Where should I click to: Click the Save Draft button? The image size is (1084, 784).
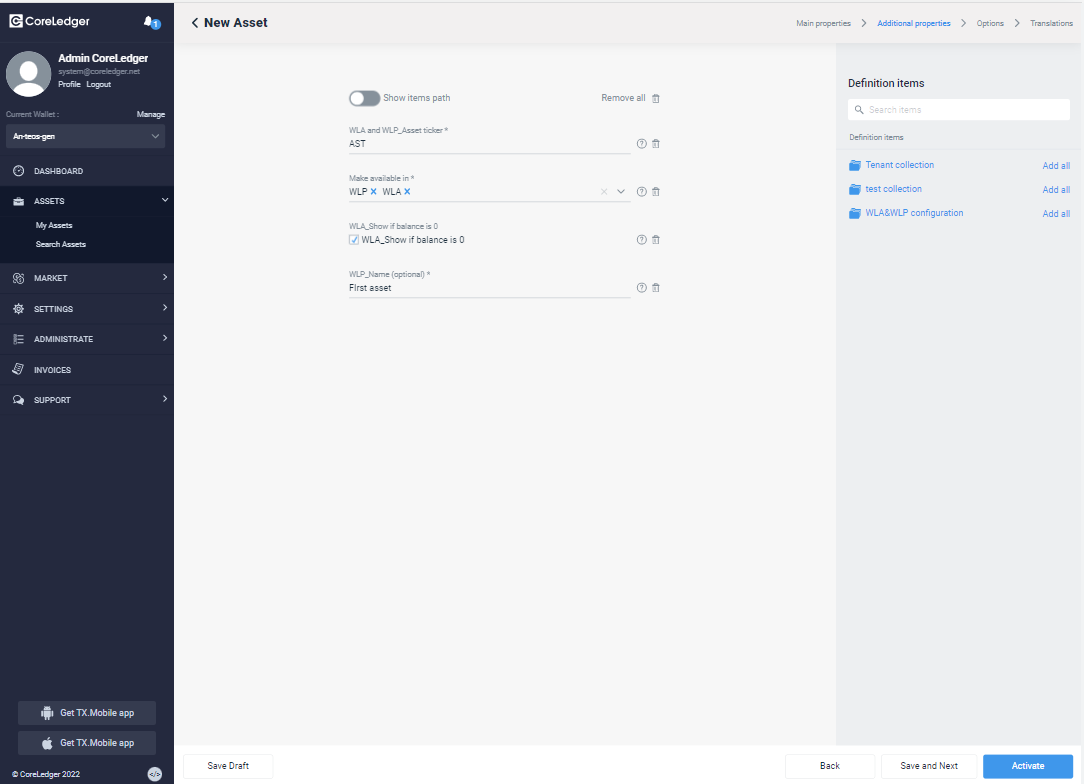[228, 766]
